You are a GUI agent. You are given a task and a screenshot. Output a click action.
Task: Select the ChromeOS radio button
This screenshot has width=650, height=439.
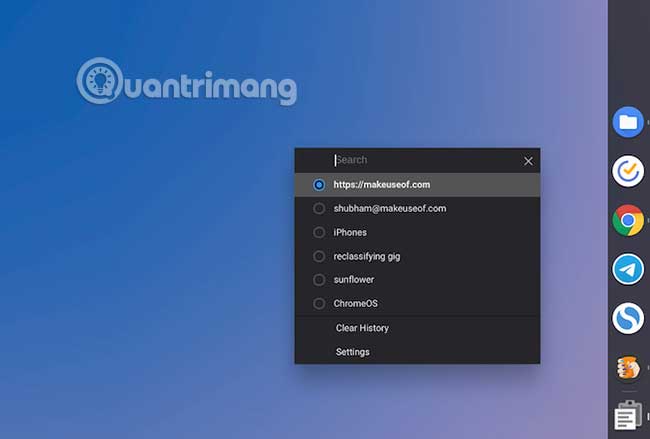(x=319, y=303)
